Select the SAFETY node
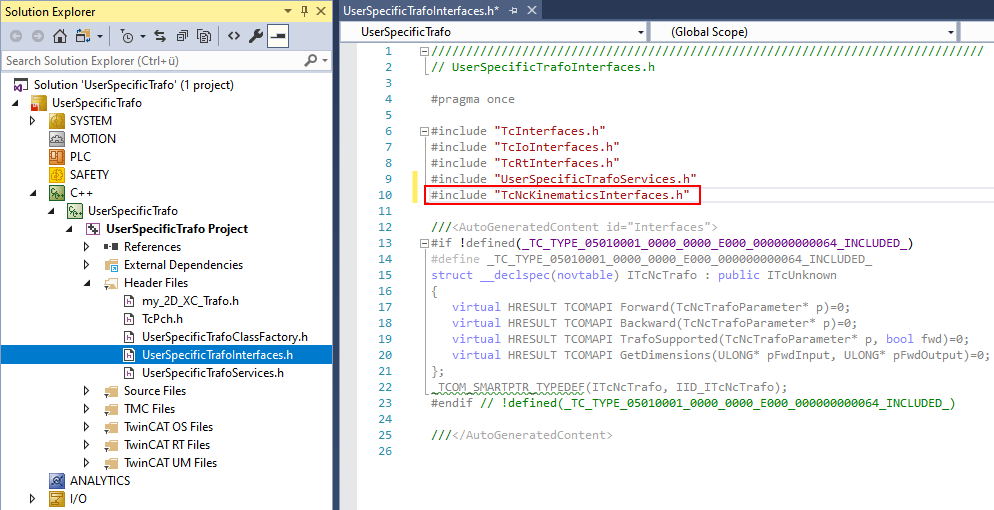994x510 pixels. 89,174
